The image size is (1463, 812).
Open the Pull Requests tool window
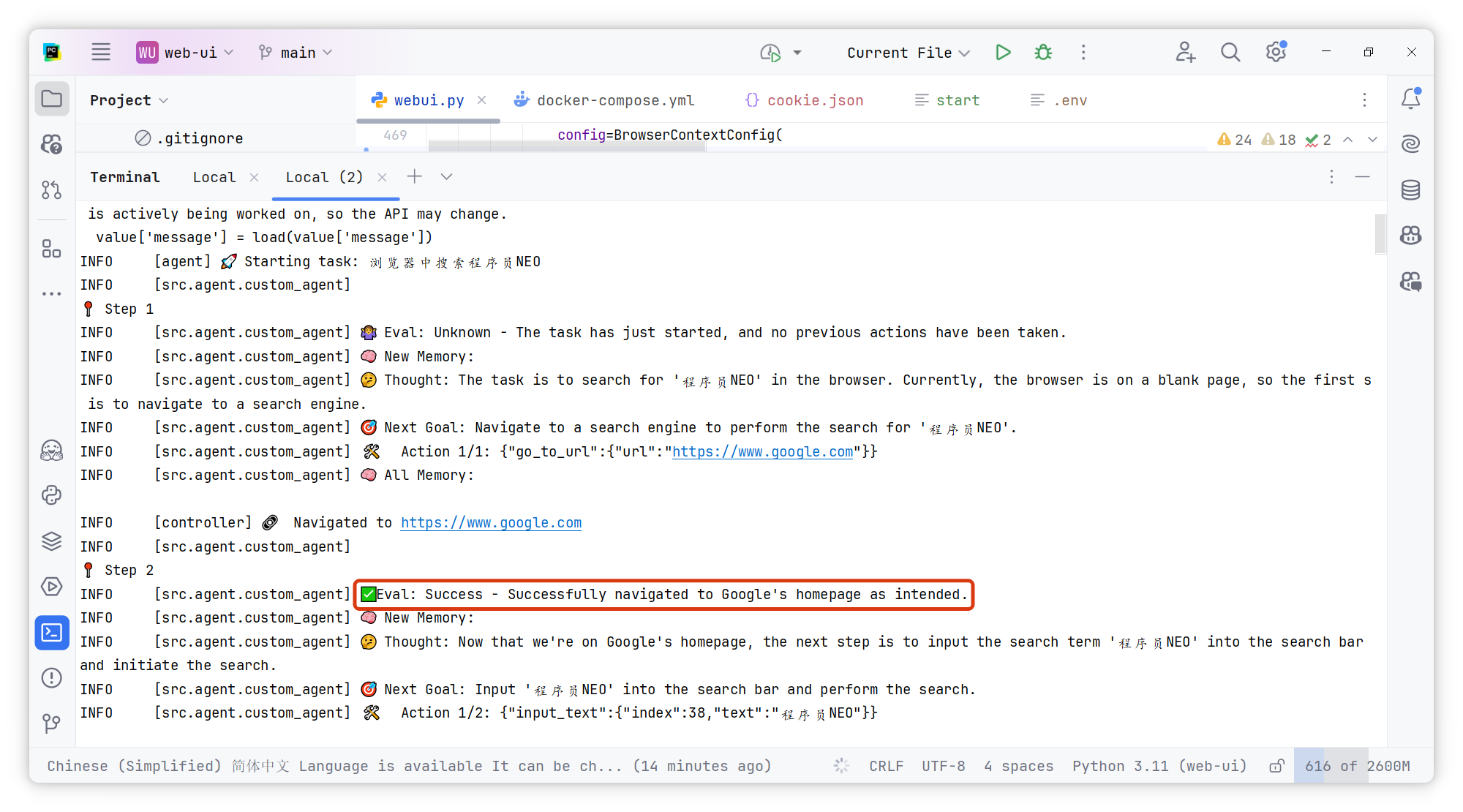tap(52, 190)
